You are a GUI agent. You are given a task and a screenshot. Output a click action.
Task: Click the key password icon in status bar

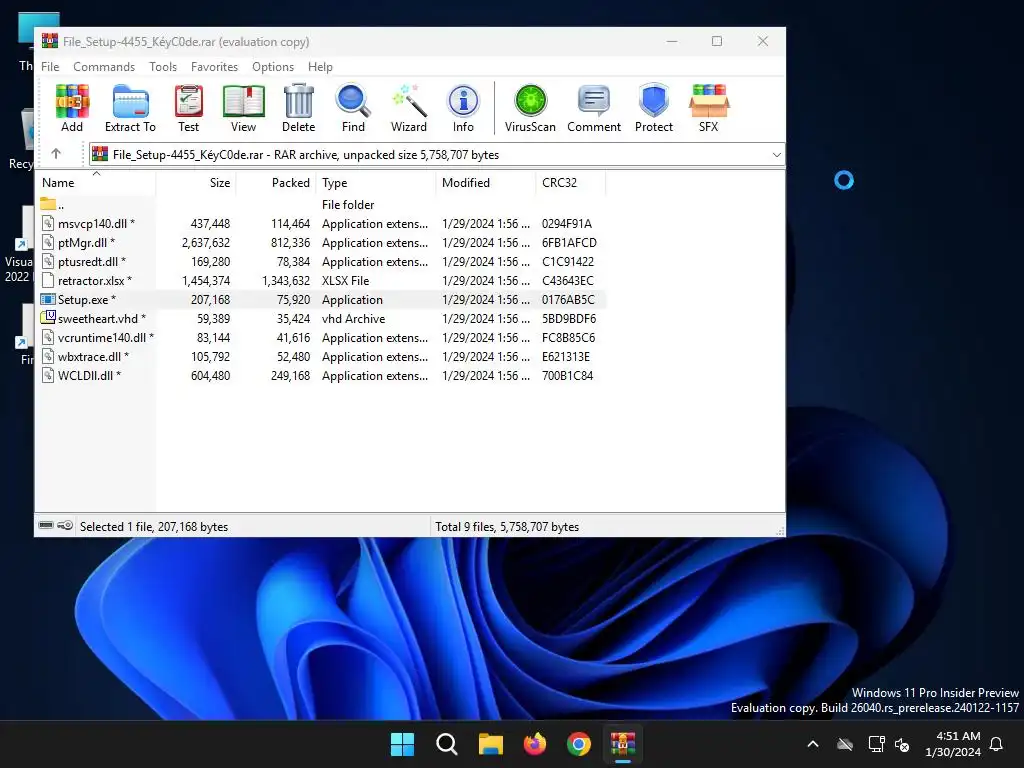click(65, 525)
